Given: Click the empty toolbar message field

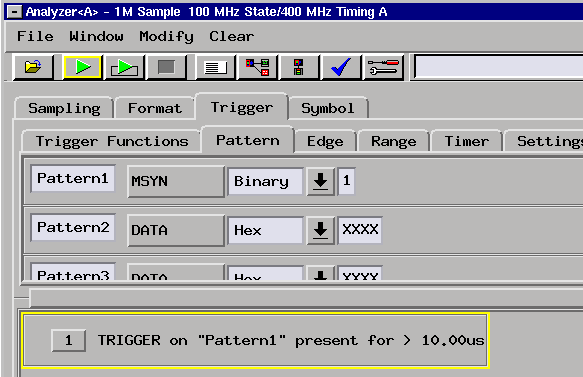Looking at the screenshot, I should pyautogui.click(x=498, y=67).
